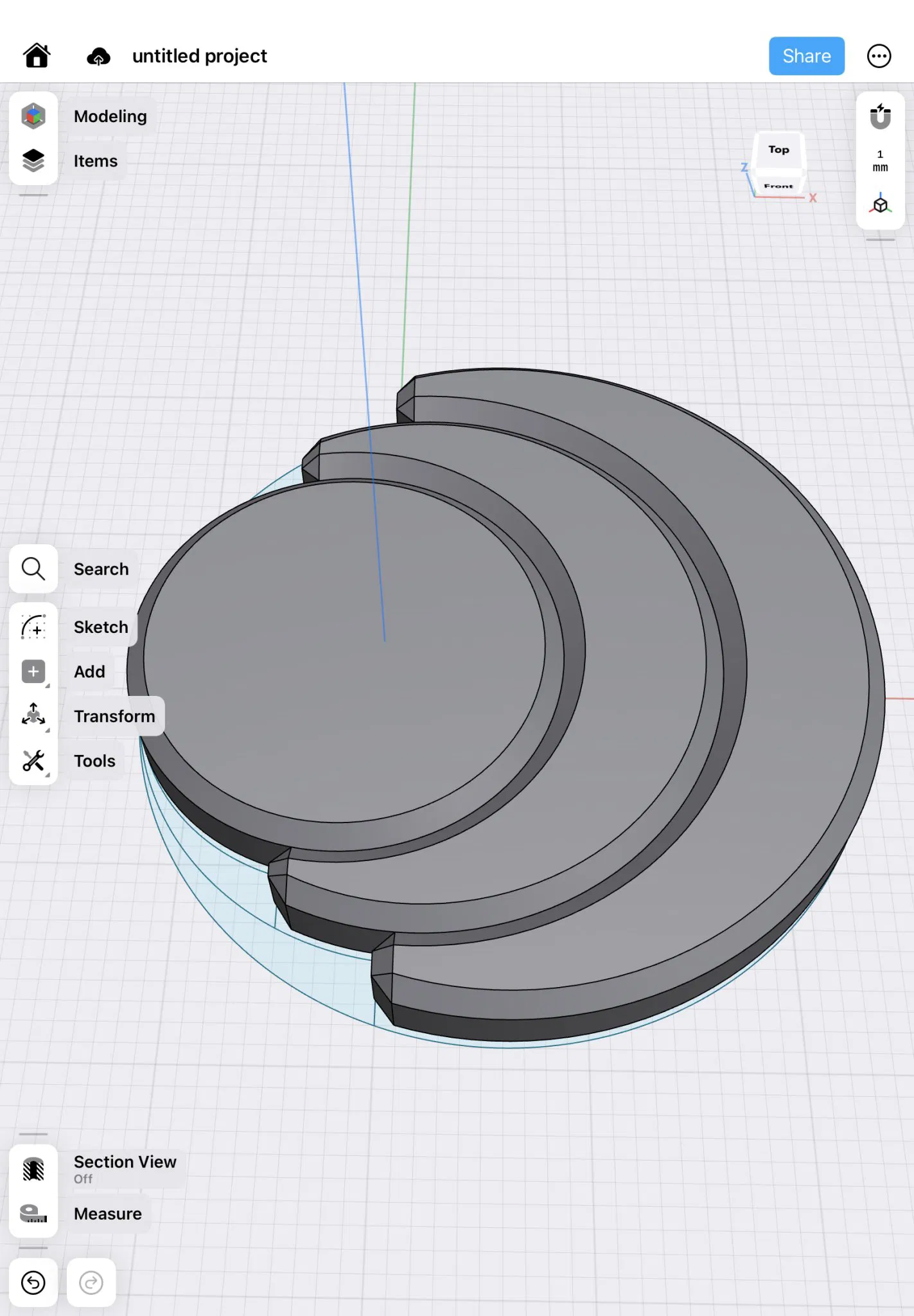Tap the cloud upload sync icon
914x1316 pixels.
(x=98, y=57)
